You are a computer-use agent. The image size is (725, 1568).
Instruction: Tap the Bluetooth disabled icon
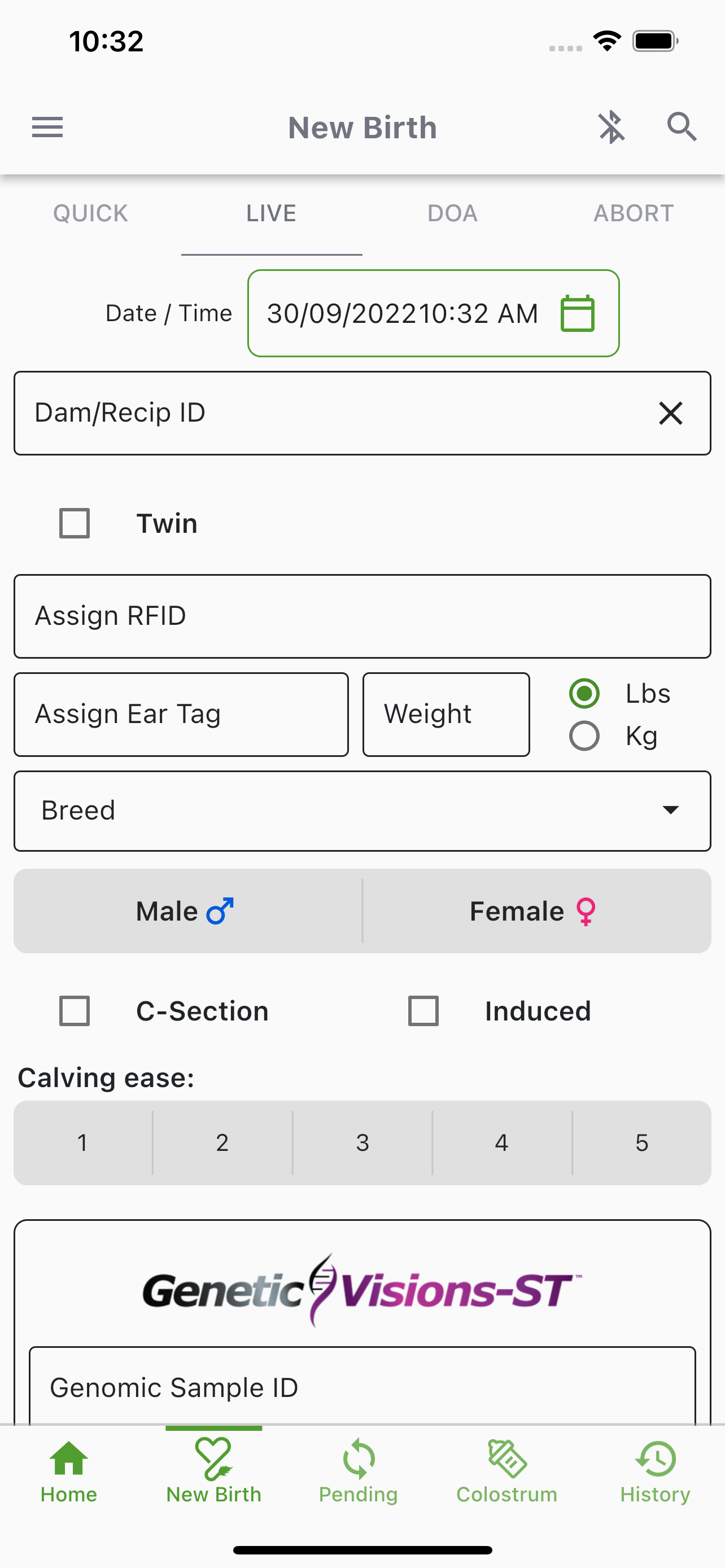[x=611, y=128]
